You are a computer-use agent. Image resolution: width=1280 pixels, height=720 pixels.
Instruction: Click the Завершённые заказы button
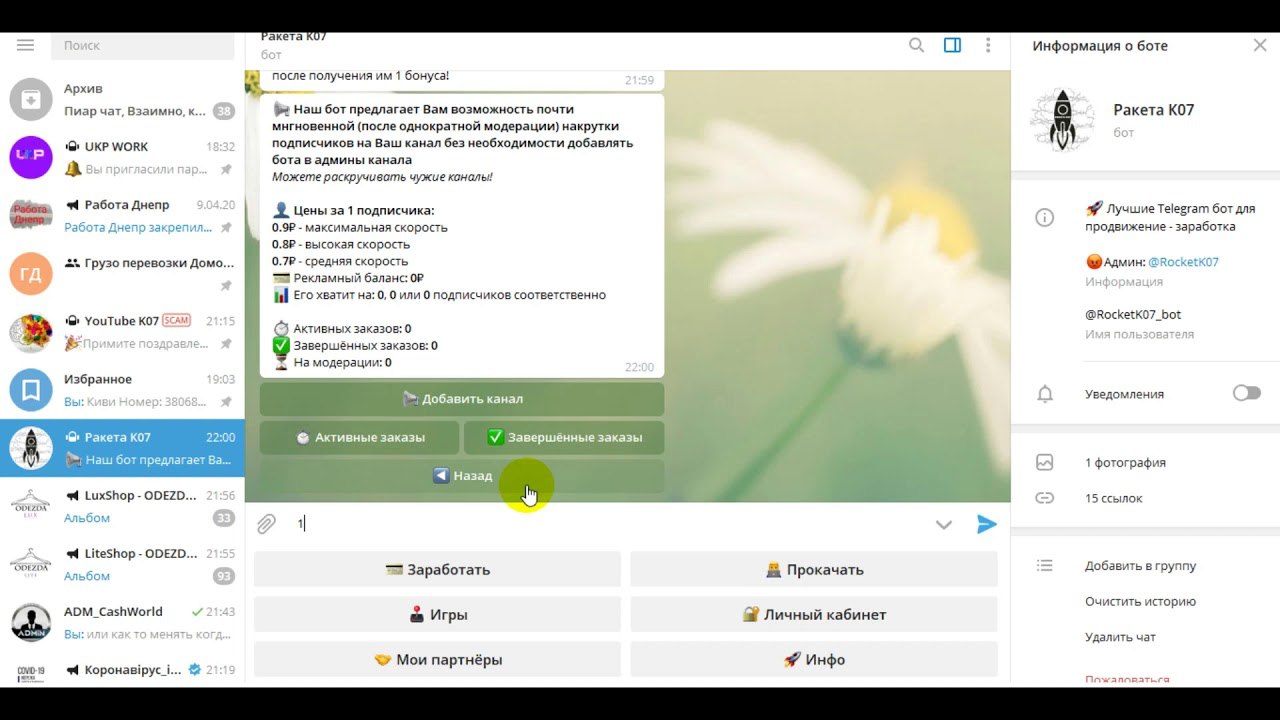(564, 437)
